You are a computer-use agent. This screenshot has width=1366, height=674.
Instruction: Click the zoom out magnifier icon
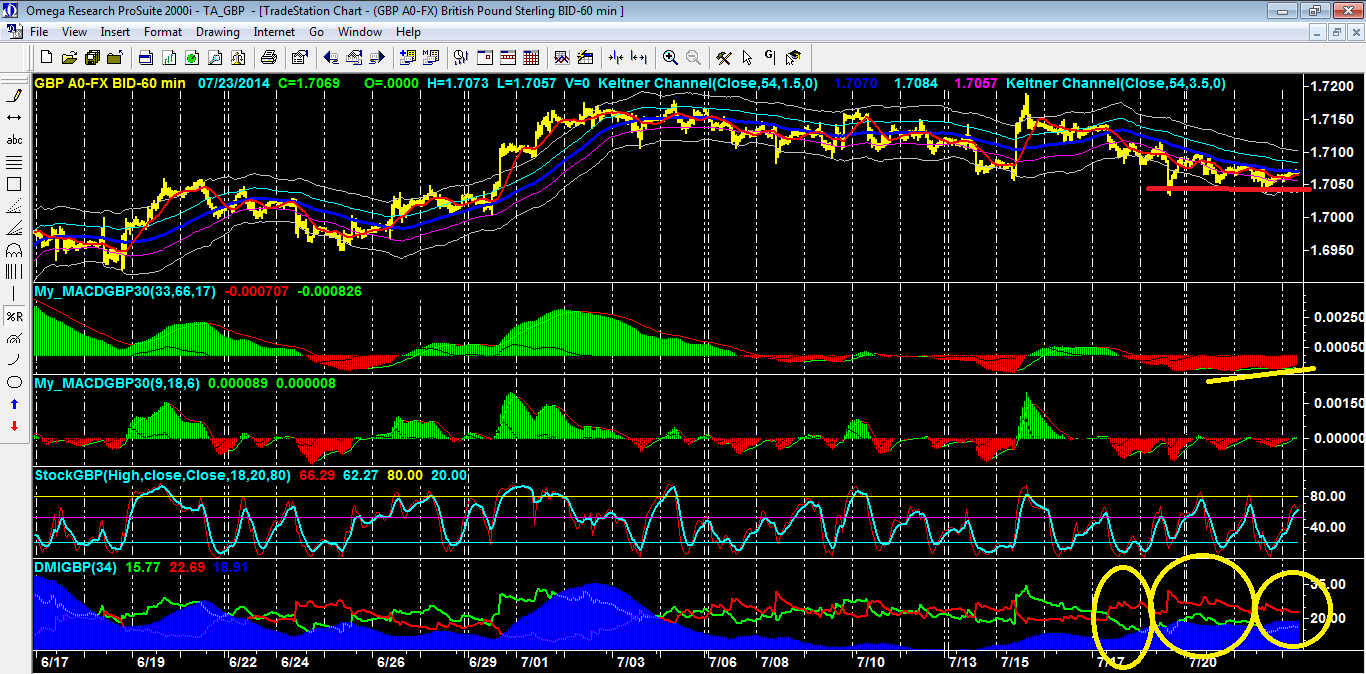tap(692, 57)
